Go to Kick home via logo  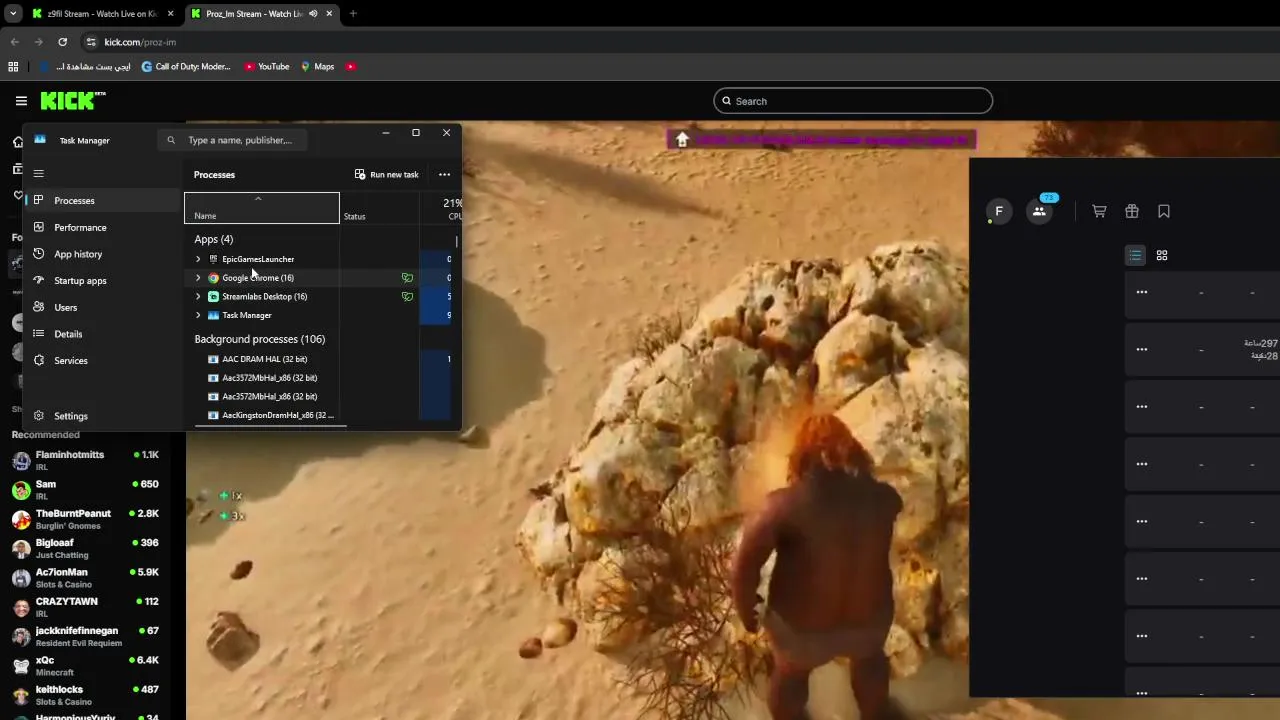click(72, 100)
